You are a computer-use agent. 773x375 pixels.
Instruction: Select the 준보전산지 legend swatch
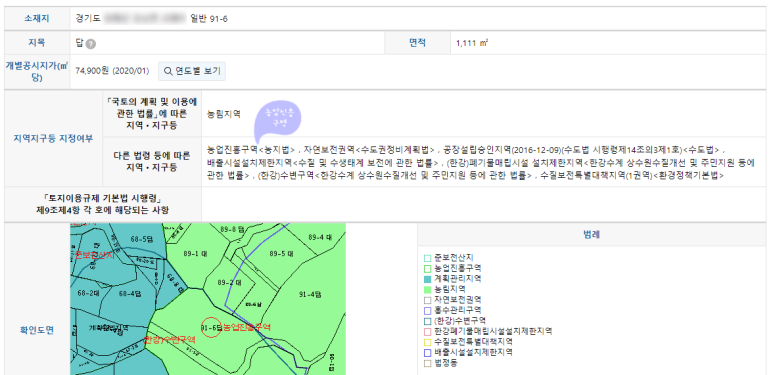427,258
